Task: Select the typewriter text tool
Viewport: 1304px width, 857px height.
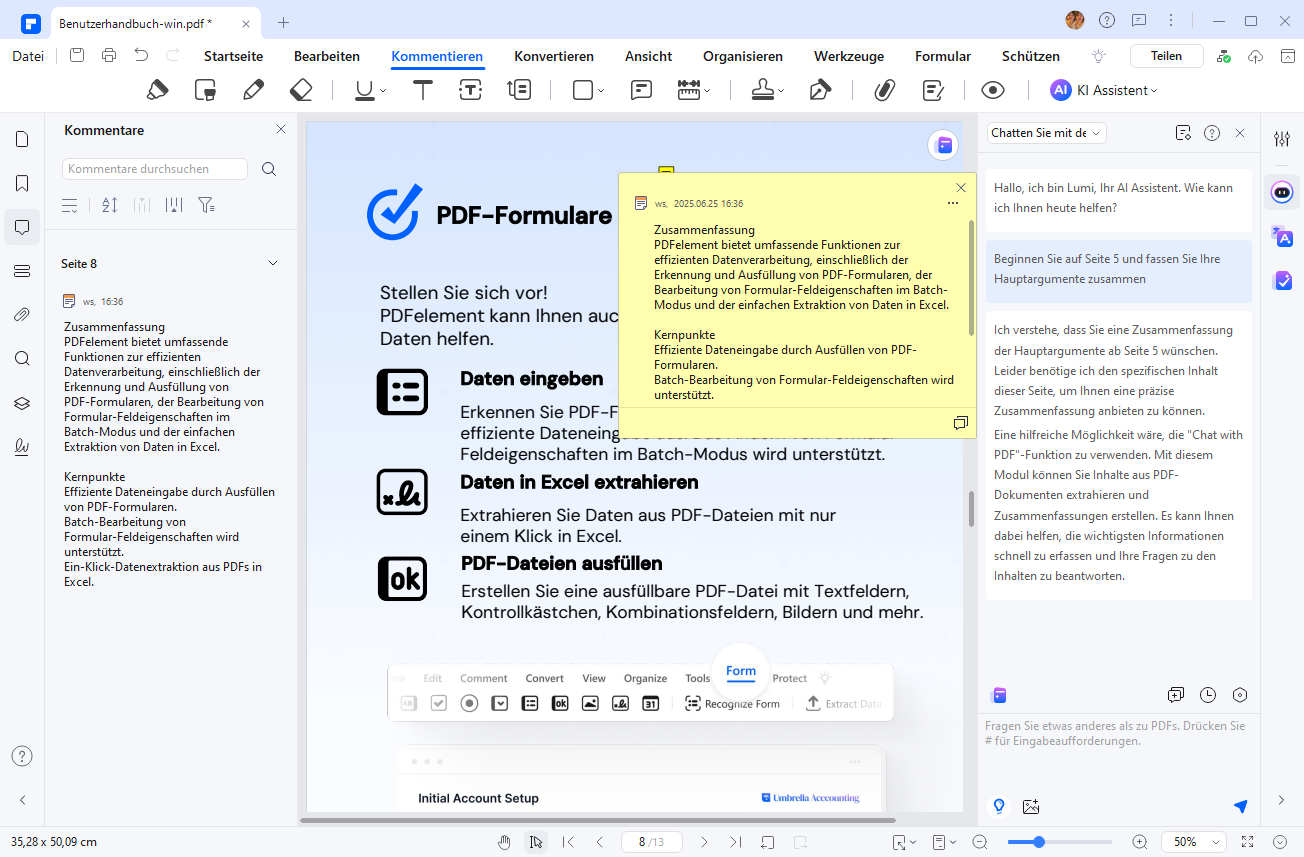Action: point(423,90)
